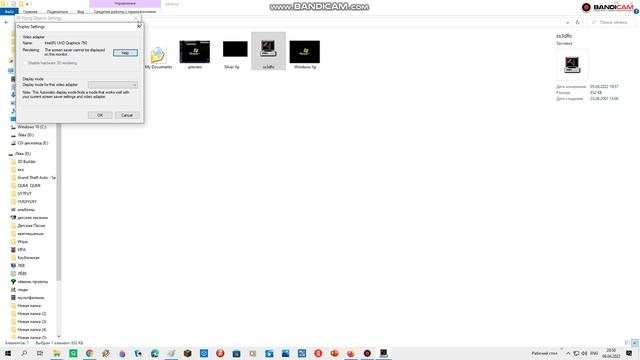Screen dimensions: 640x360
Task: Open the Новая папка (2) folder in tree
Action: (31, 313)
